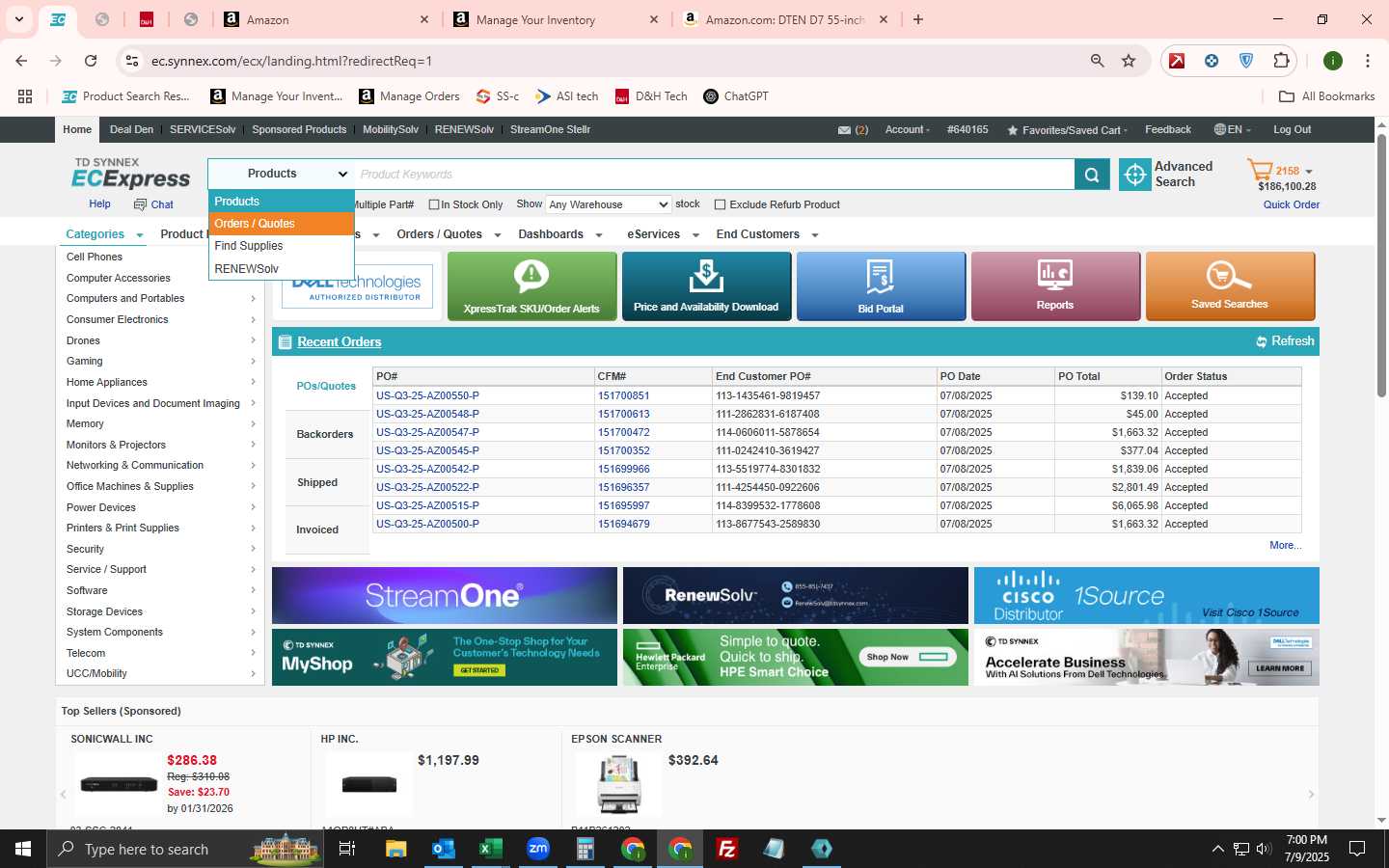Open Zoom from the taskbar

(538, 849)
